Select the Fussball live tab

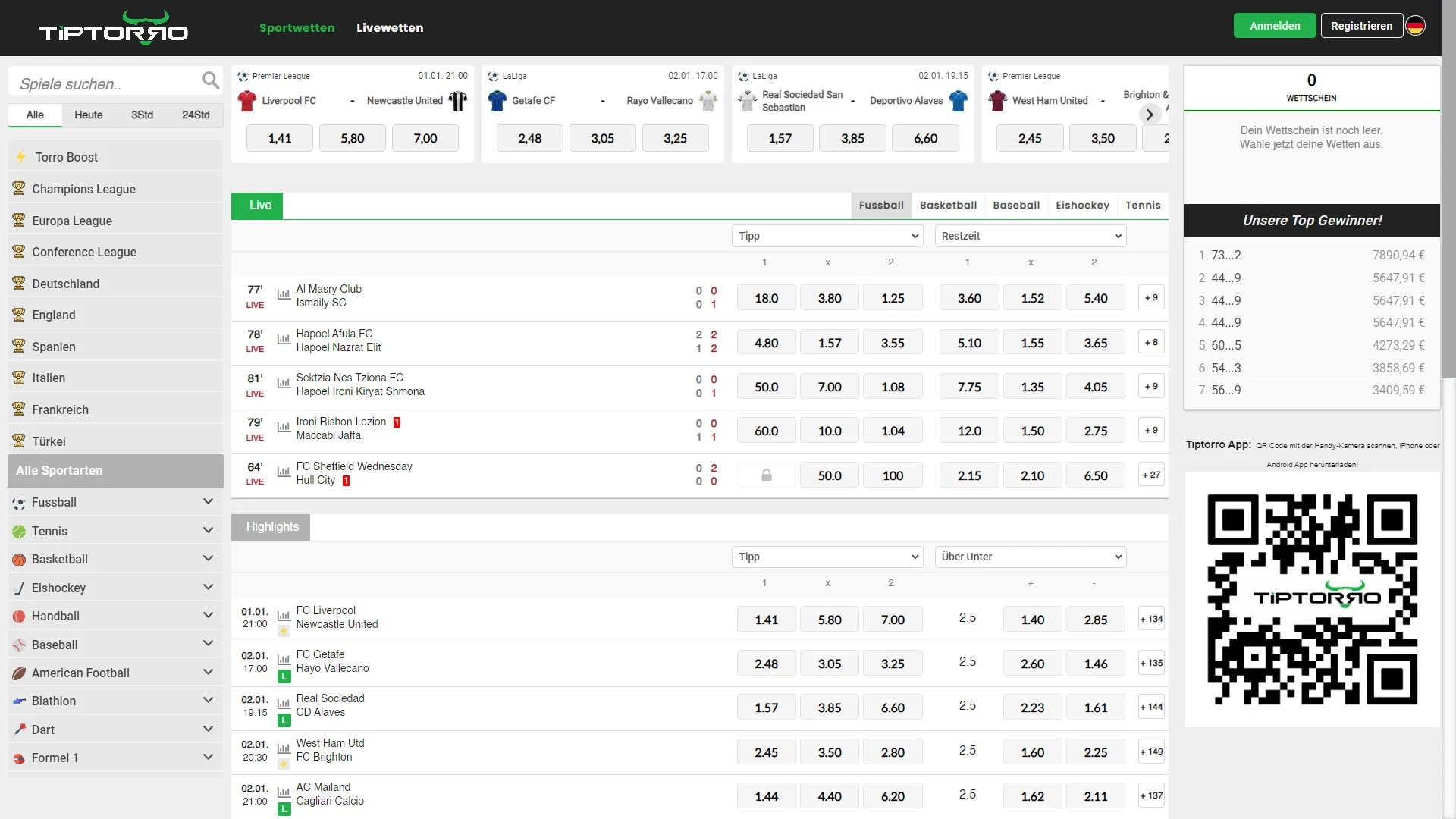[880, 205]
